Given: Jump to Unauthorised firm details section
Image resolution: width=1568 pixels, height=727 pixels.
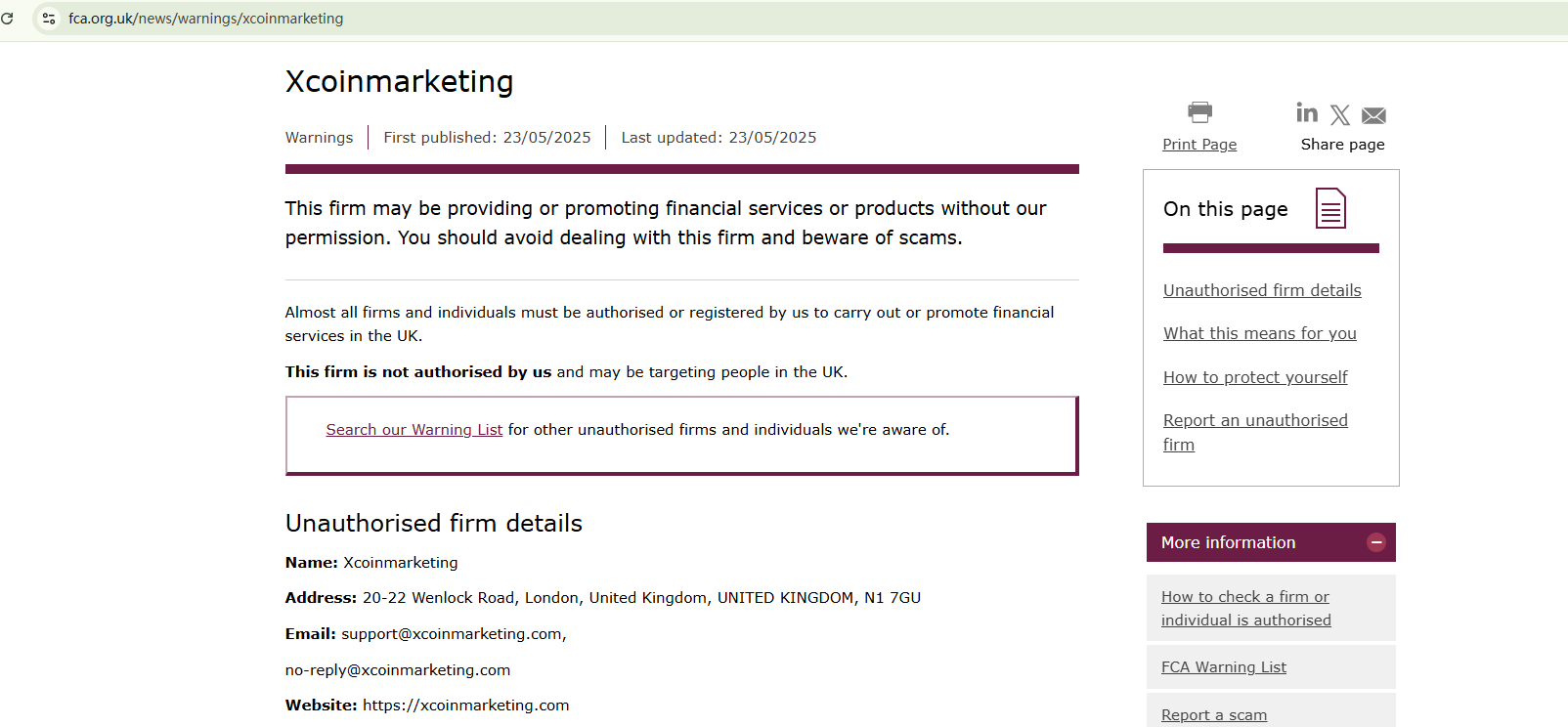Looking at the screenshot, I should pyautogui.click(x=1262, y=290).
